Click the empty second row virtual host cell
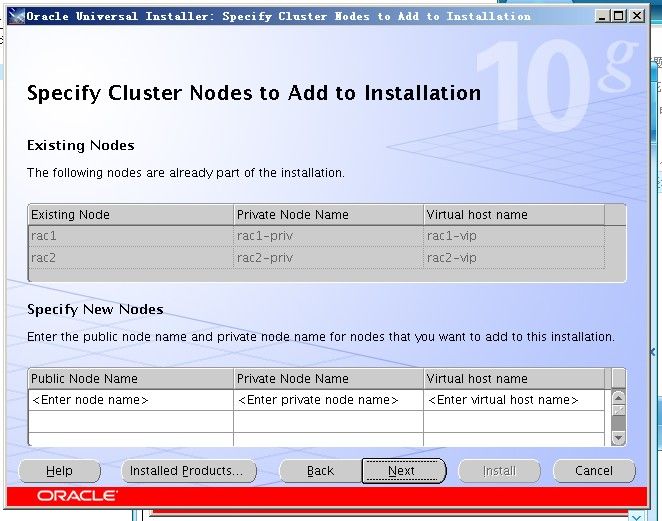Viewport: 662px width, 521px height. 514,422
